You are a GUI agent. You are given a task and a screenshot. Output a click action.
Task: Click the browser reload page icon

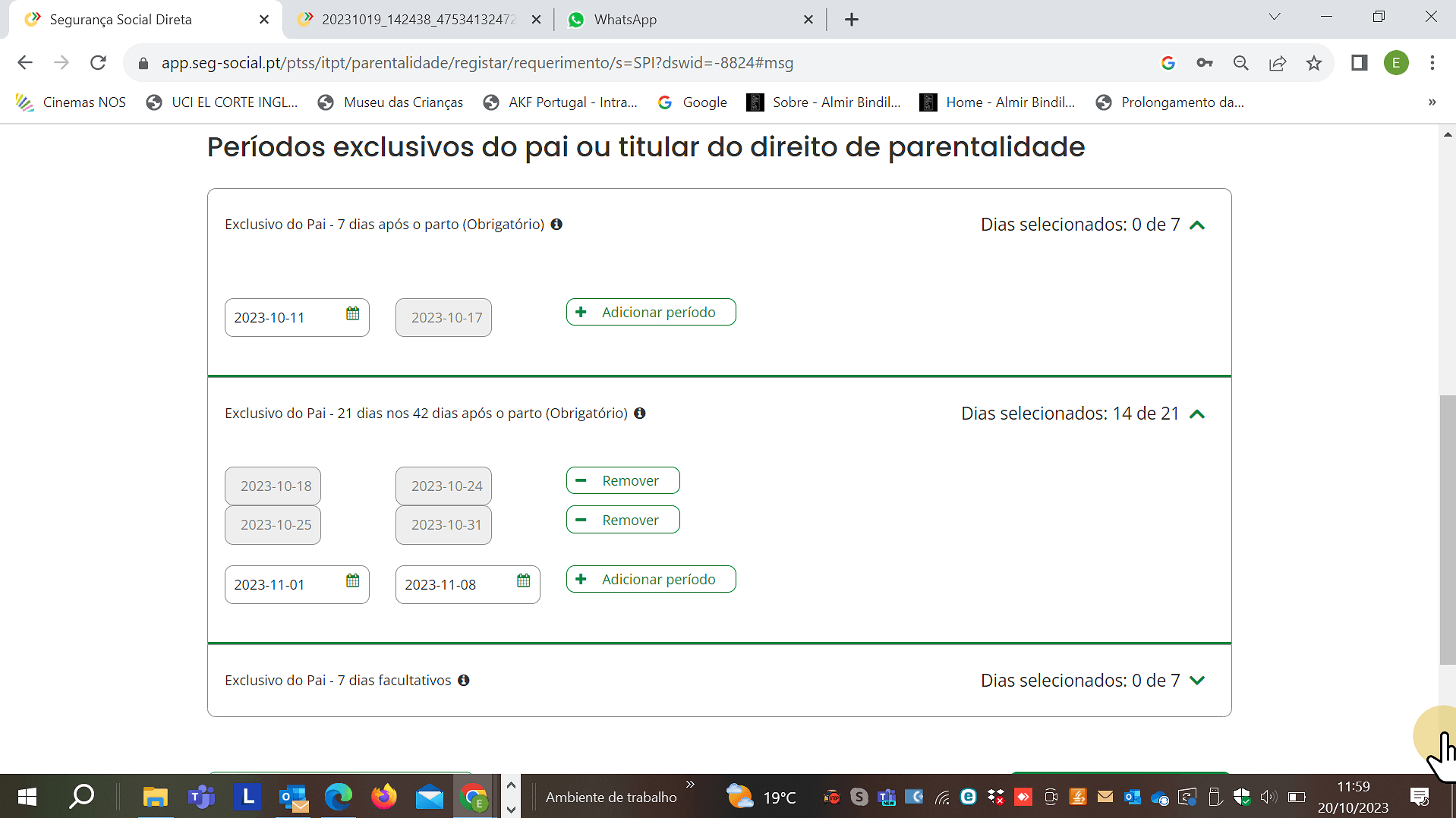tap(98, 63)
